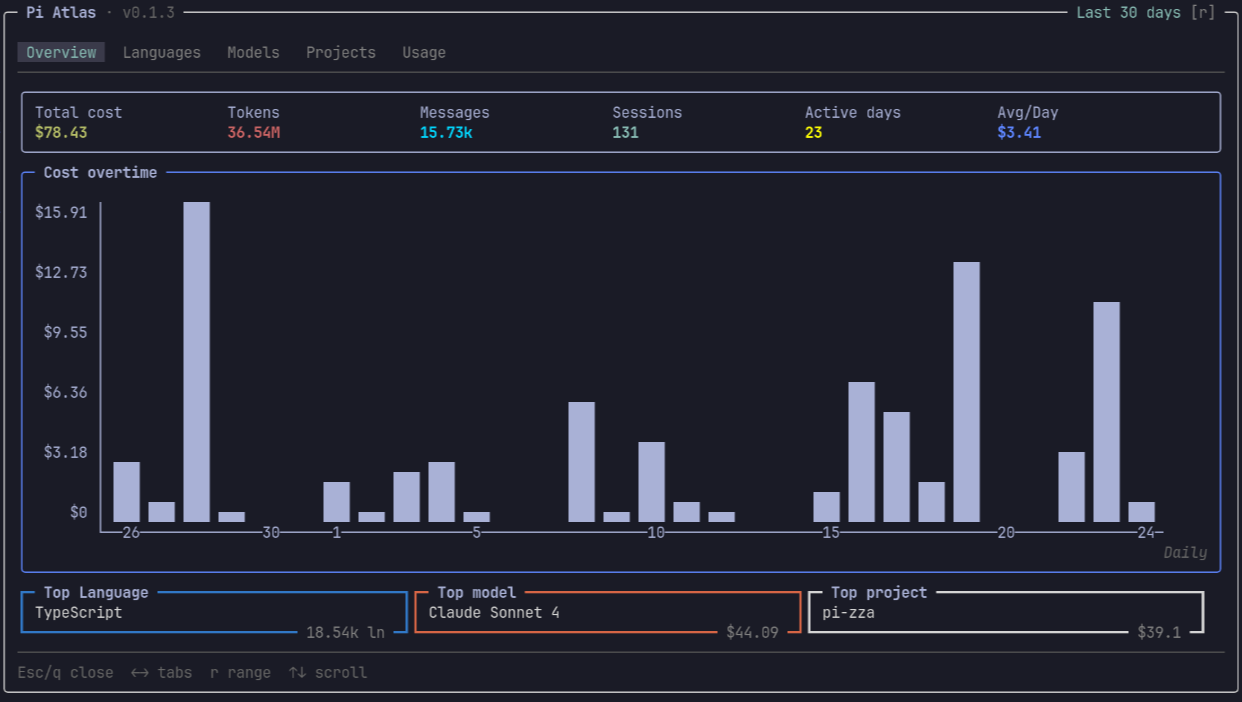Click the 131 sessions value
Screen dimensions: 1242x702
click(625, 132)
